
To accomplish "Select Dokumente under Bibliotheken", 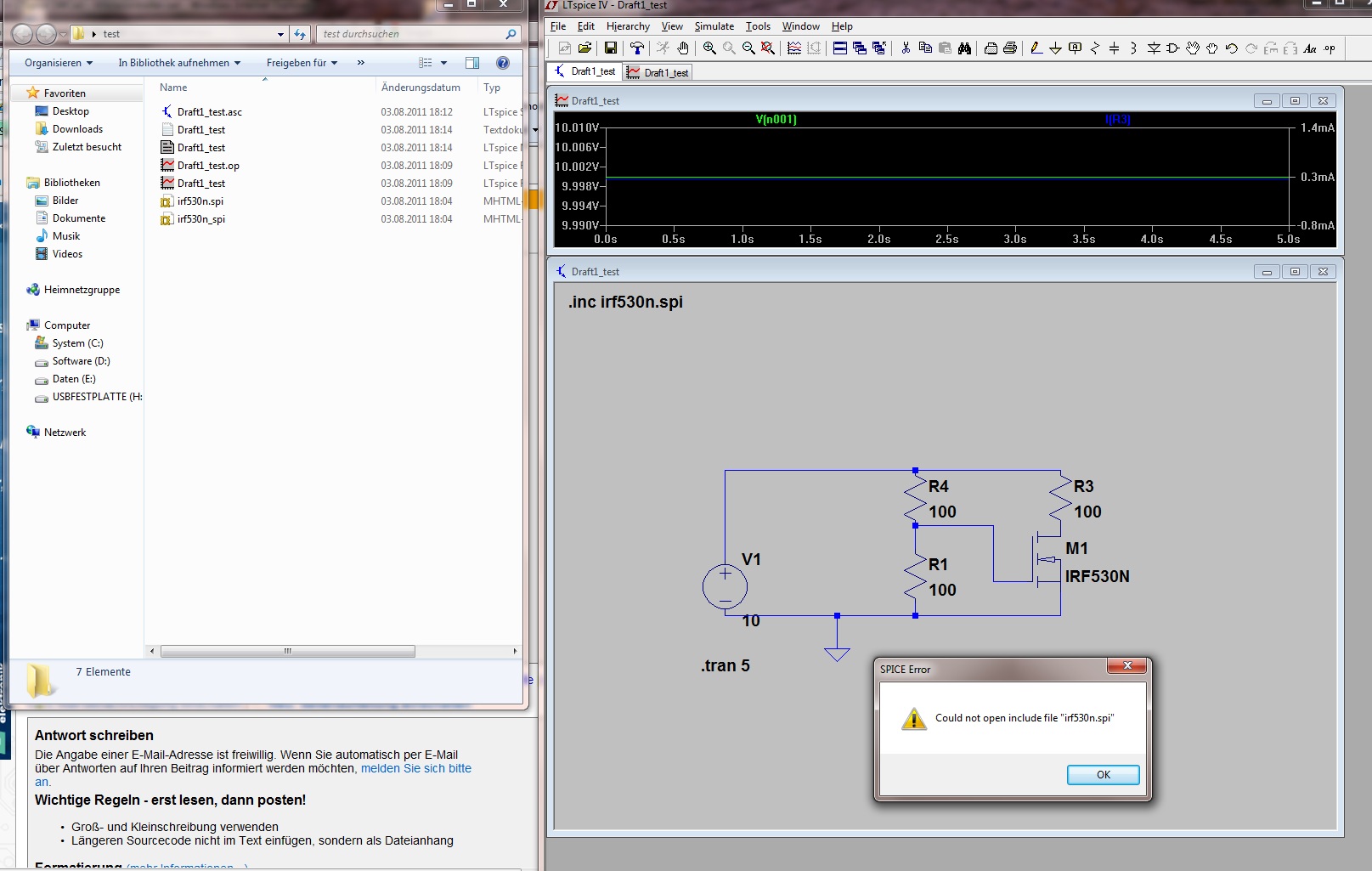I will point(79,218).
